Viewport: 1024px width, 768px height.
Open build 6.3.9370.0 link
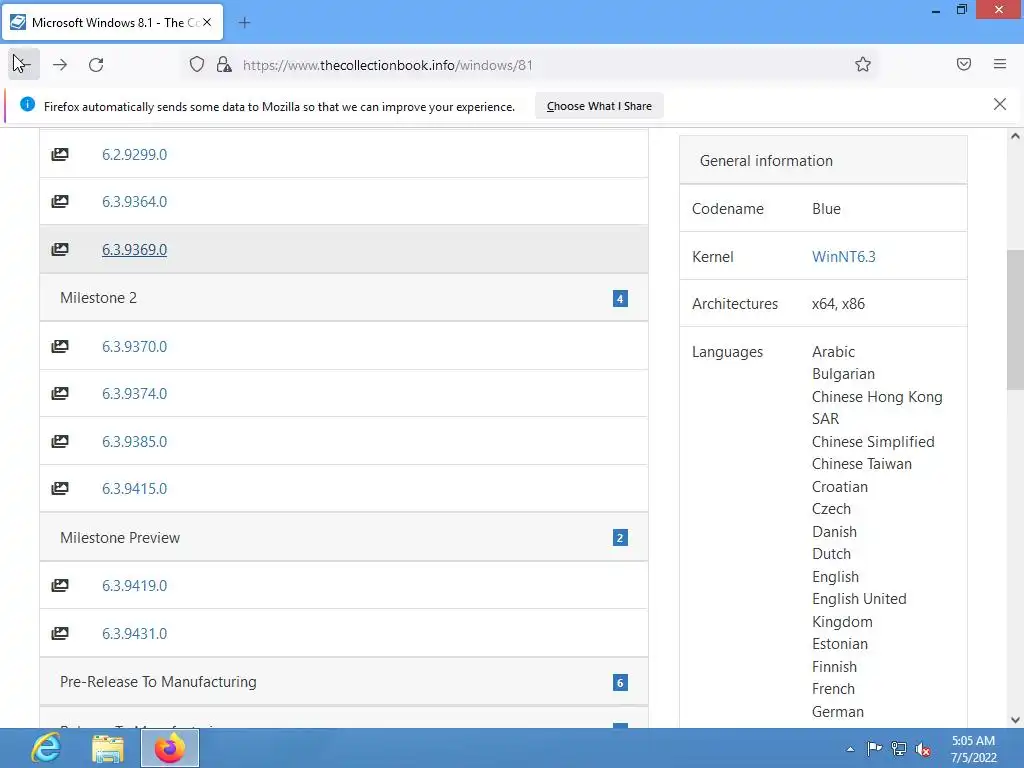pyautogui.click(x=134, y=347)
